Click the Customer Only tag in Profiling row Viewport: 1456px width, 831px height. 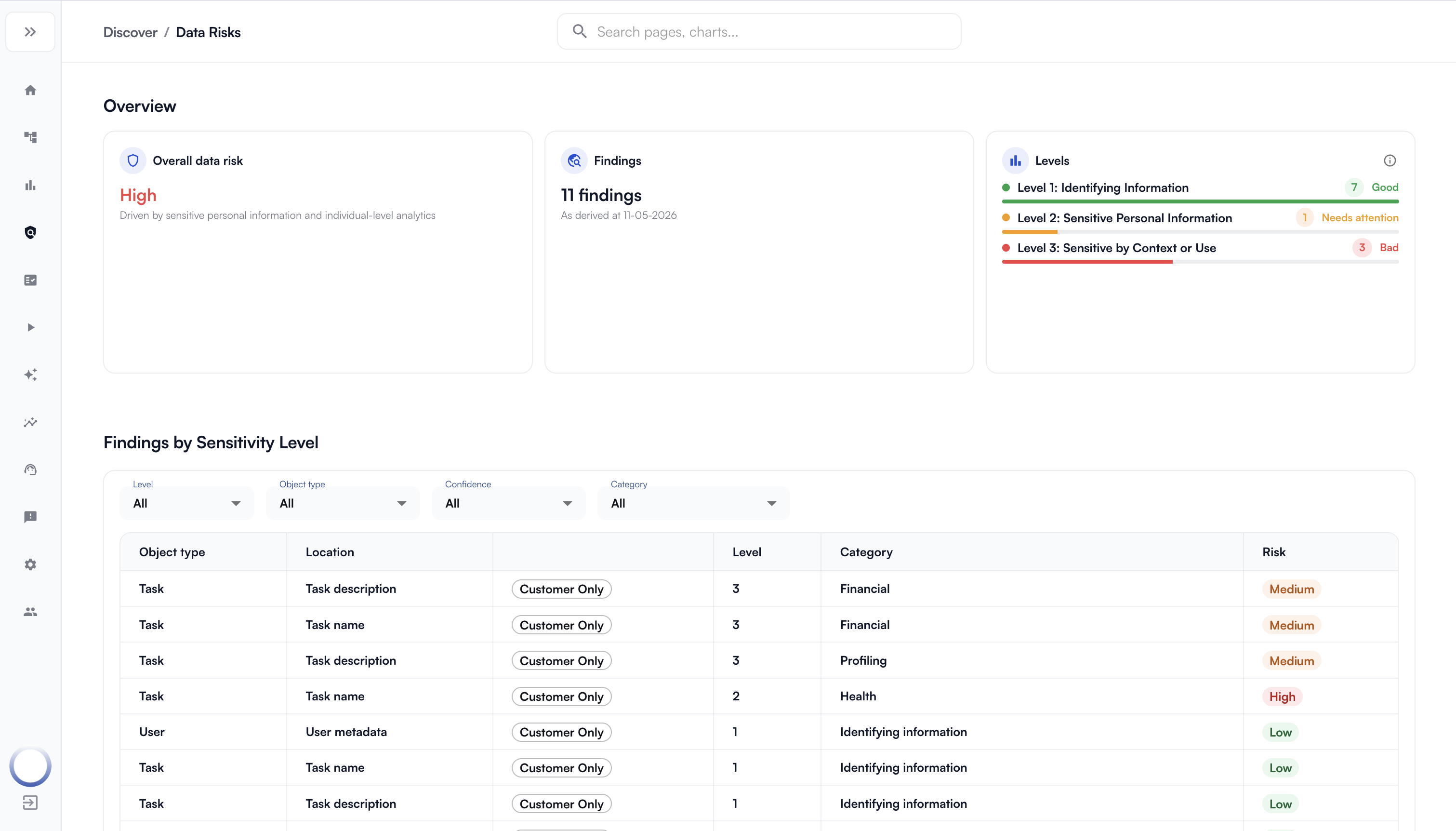coord(561,660)
